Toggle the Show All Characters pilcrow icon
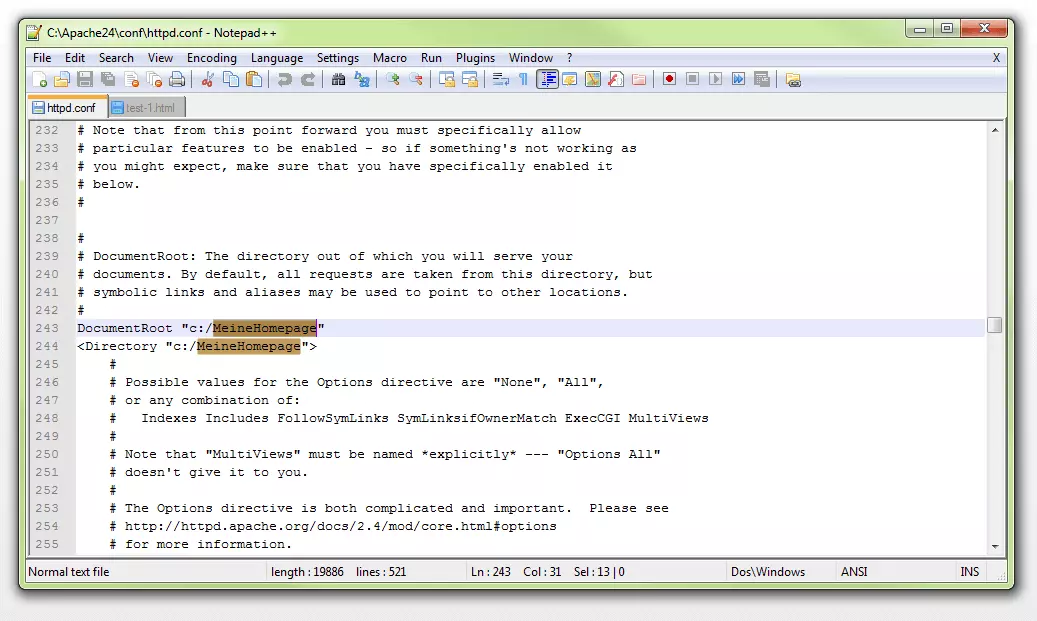 coord(523,79)
